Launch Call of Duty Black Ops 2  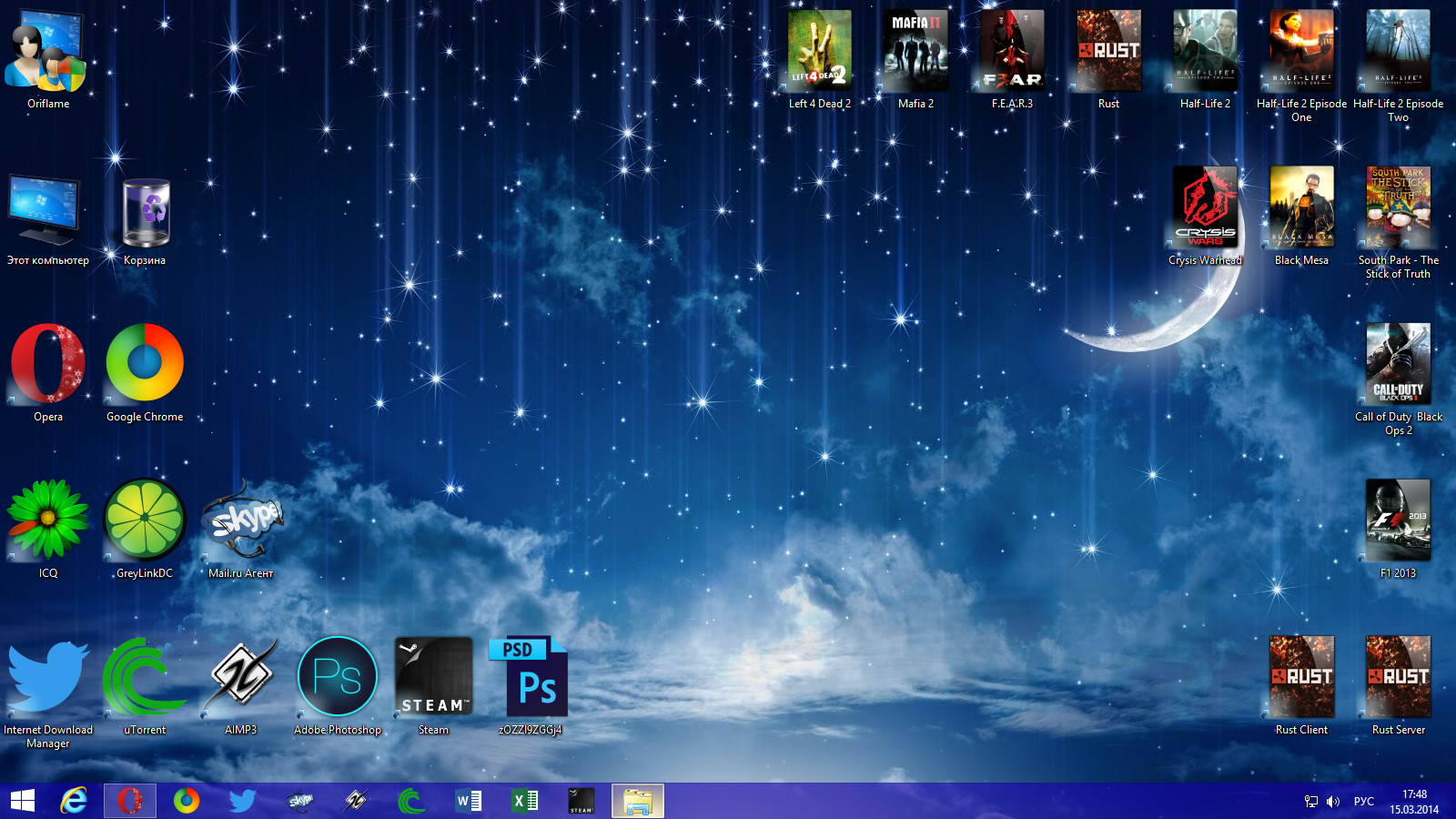pyautogui.click(x=1399, y=379)
